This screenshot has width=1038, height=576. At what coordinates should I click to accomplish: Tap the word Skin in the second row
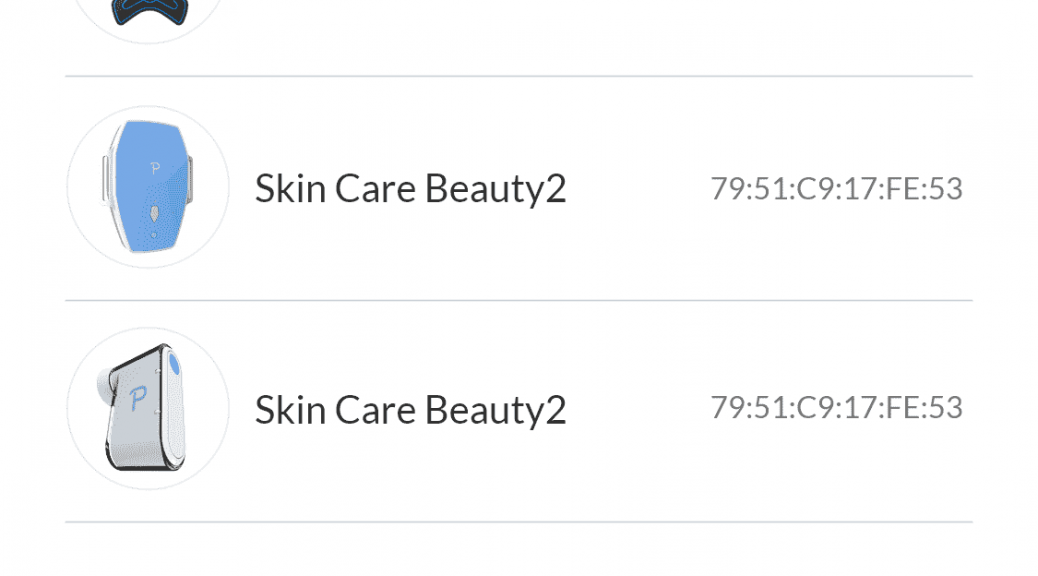[x=291, y=410]
